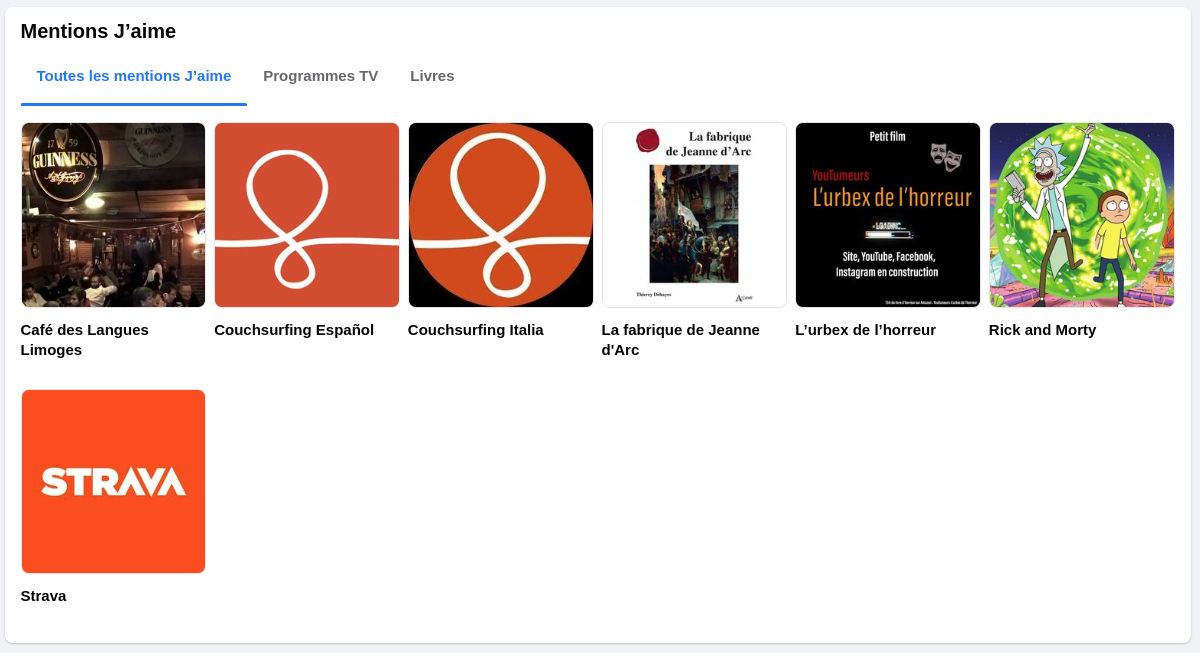Image resolution: width=1200 pixels, height=653 pixels.
Task: Follow the Couchsurfing Español title link
Action: pos(294,330)
